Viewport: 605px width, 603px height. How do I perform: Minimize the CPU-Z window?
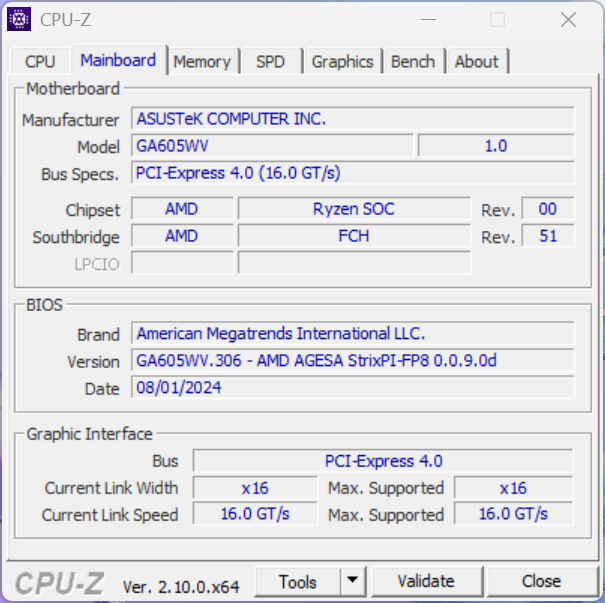pos(428,19)
